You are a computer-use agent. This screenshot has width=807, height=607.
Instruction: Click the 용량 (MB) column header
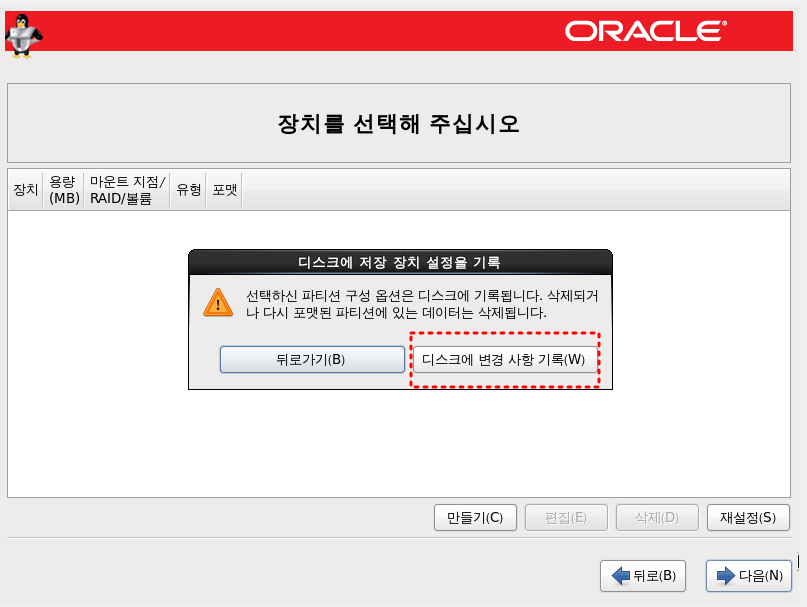64,189
